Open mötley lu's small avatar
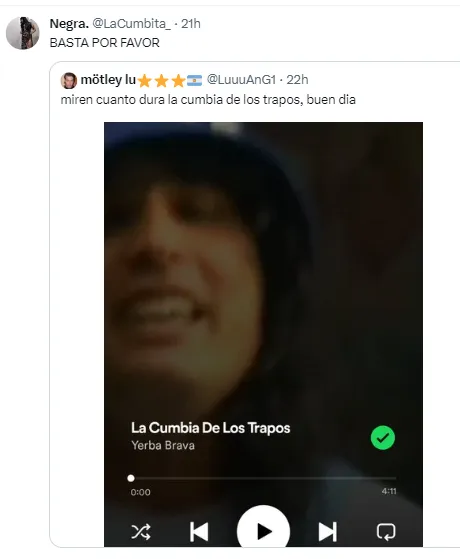Image resolution: width=460 pixels, height=559 pixels. click(68, 80)
